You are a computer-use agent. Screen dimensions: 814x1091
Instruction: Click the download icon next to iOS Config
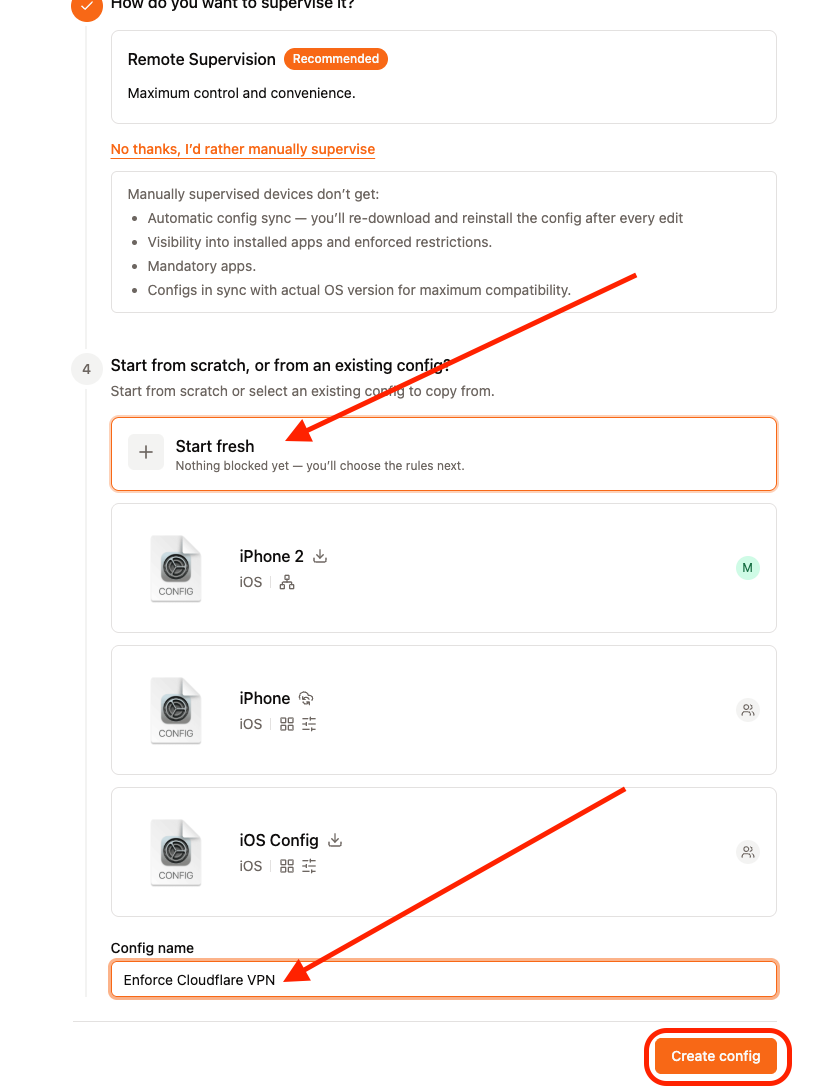pos(335,840)
